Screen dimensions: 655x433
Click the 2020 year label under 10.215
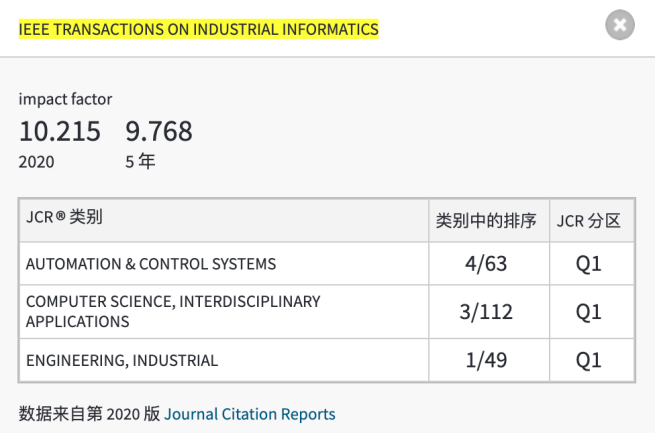(x=37, y=161)
